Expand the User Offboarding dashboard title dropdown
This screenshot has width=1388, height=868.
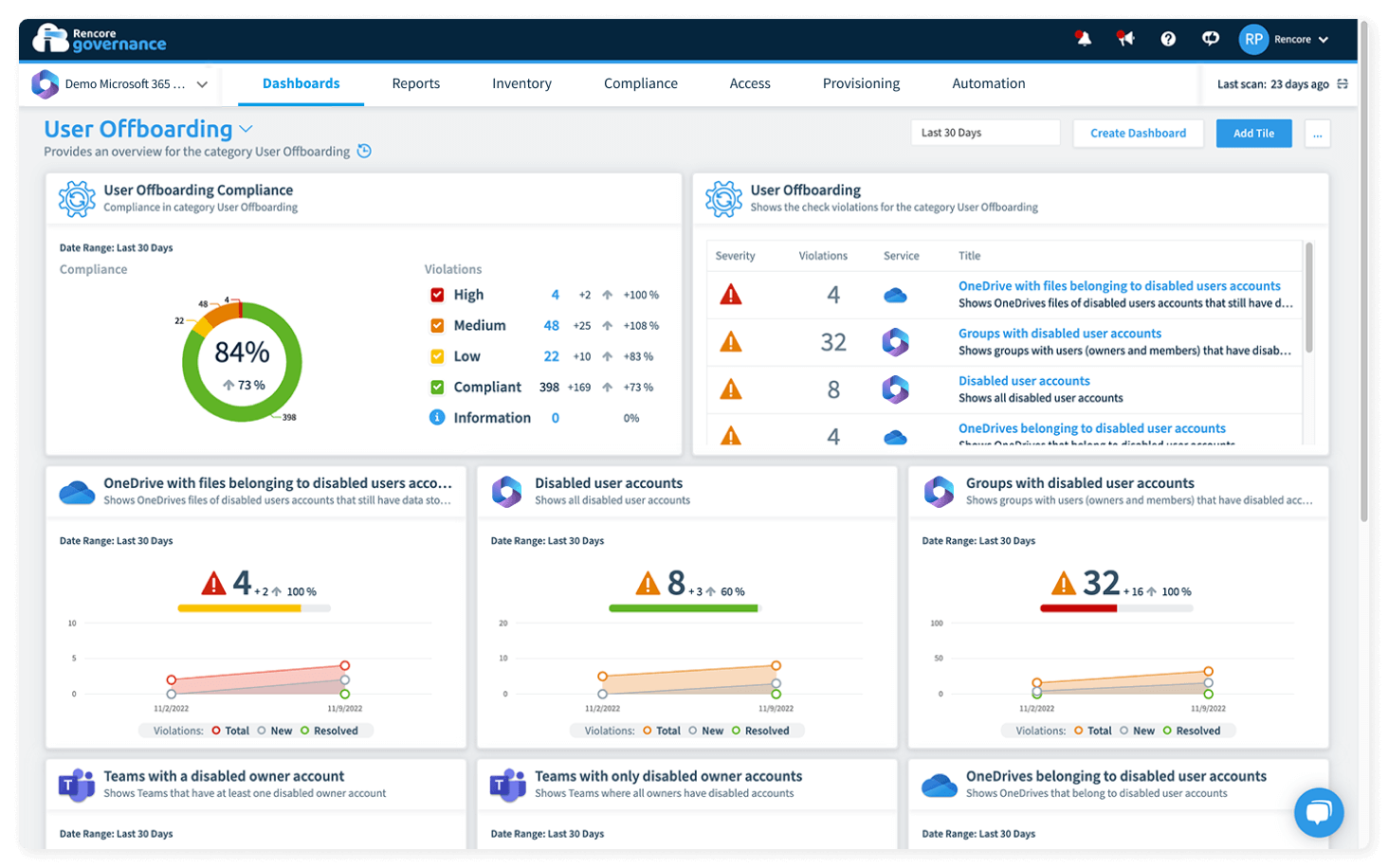247,128
